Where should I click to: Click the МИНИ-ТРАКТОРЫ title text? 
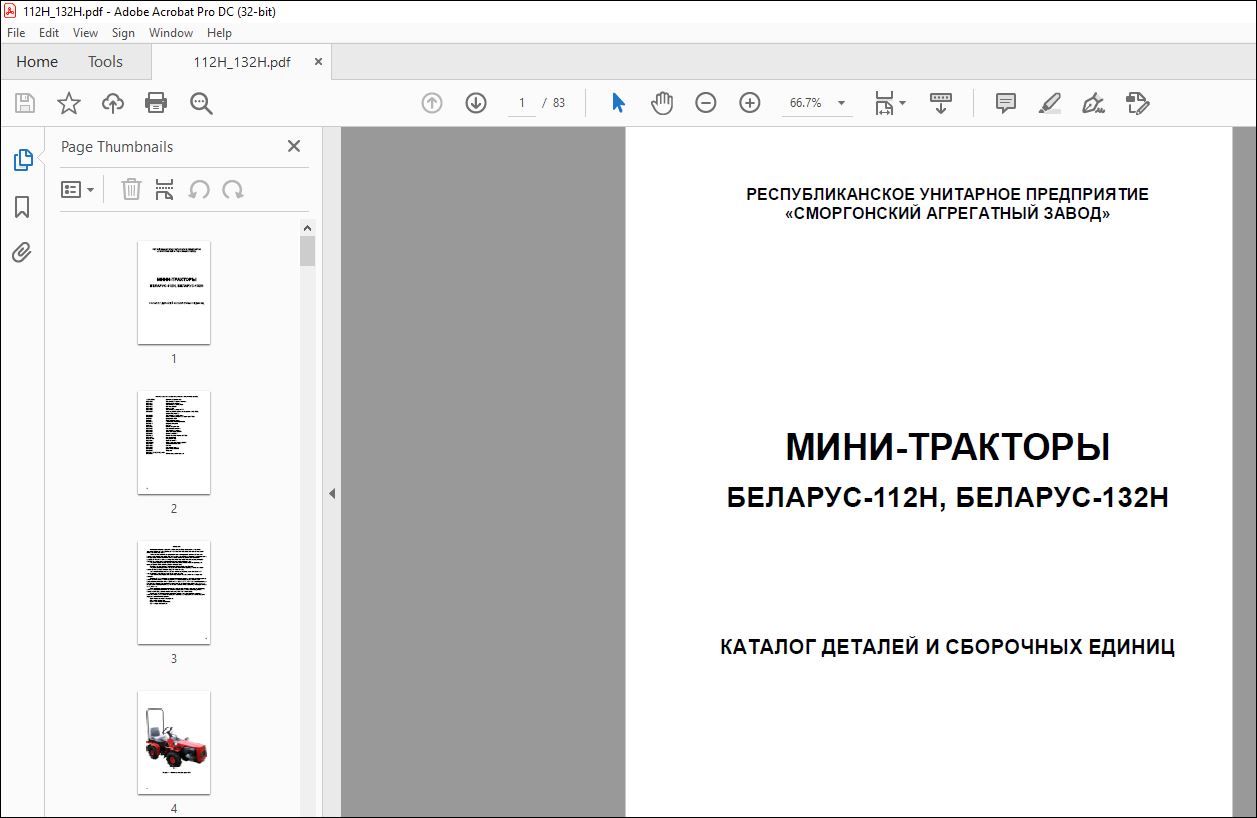pos(948,447)
